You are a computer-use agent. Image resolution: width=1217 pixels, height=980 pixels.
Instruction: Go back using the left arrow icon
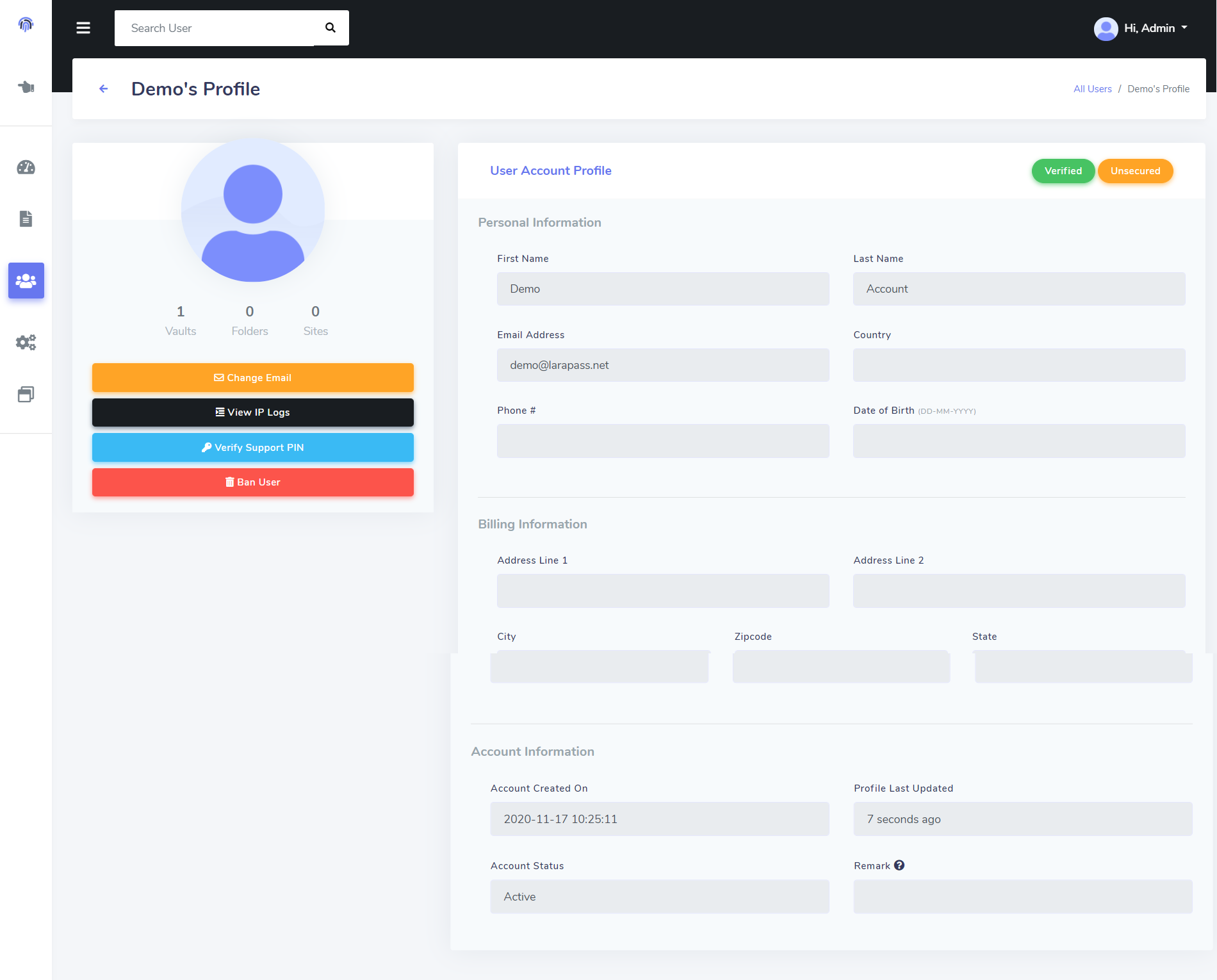coord(103,88)
